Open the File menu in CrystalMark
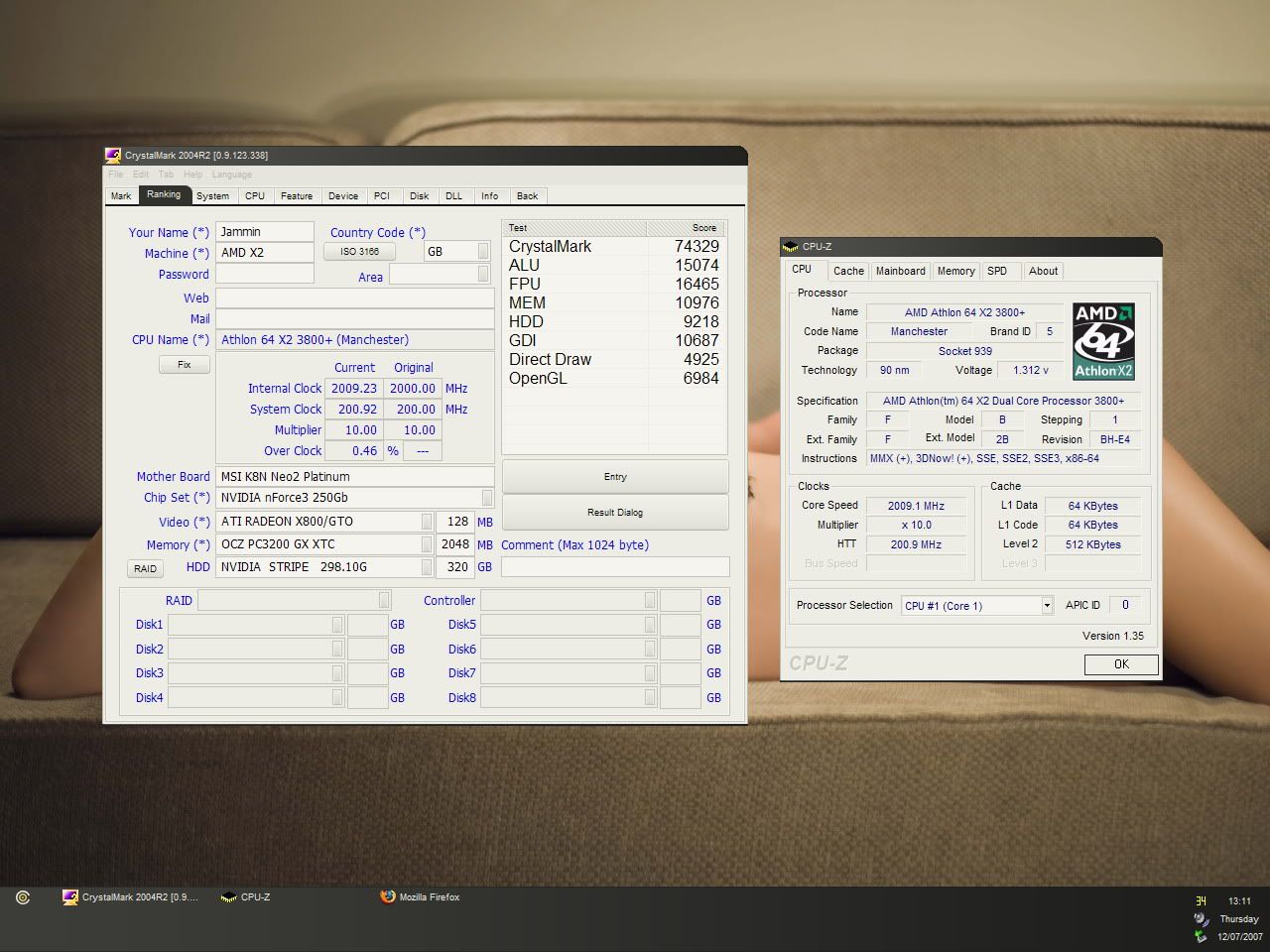The width and height of the screenshot is (1270, 952). coord(116,175)
